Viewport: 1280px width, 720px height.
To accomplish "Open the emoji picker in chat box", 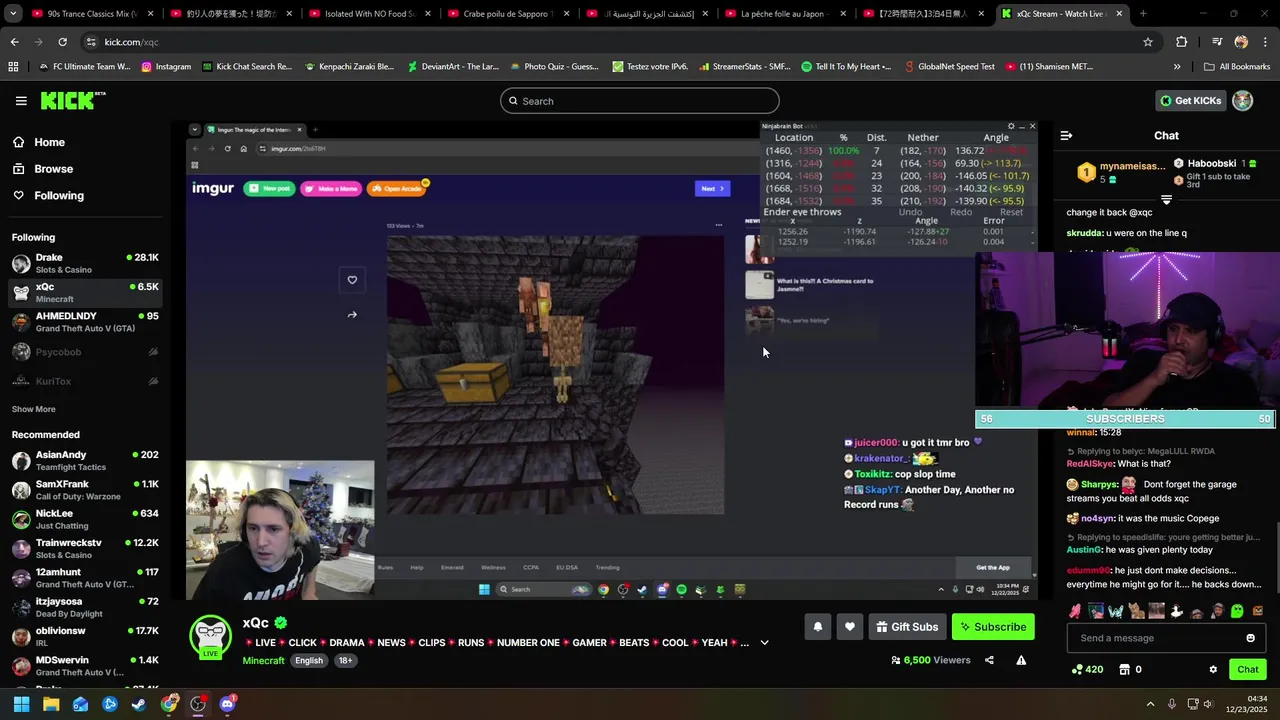I will [x=1250, y=638].
